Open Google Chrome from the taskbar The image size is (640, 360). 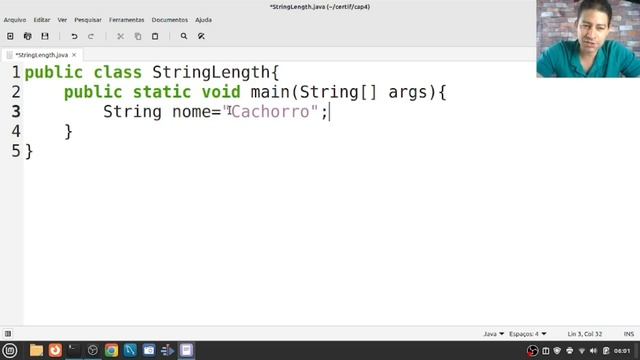(x=111, y=350)
